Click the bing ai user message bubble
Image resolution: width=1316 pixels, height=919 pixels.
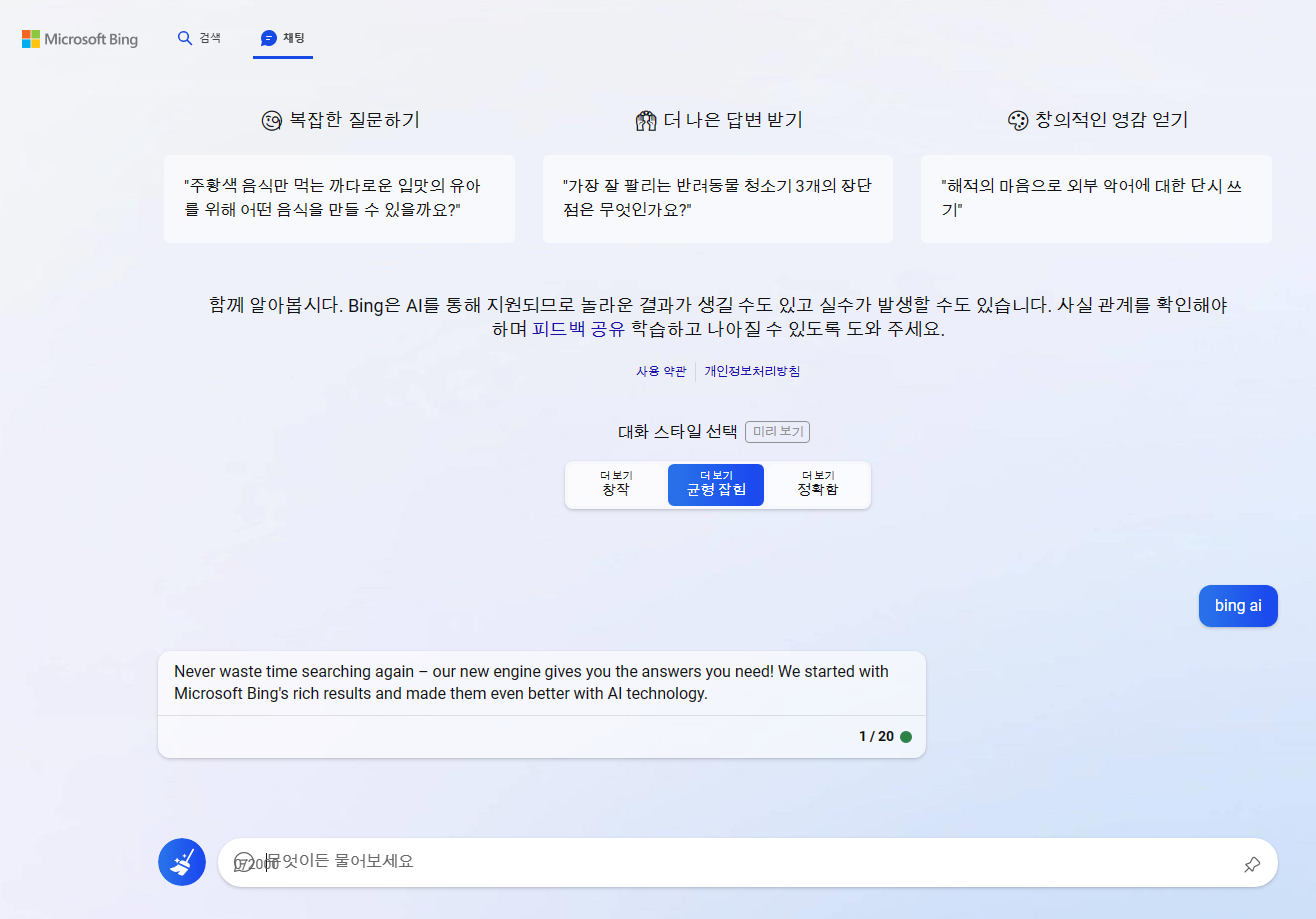(x=1238, y=606)
